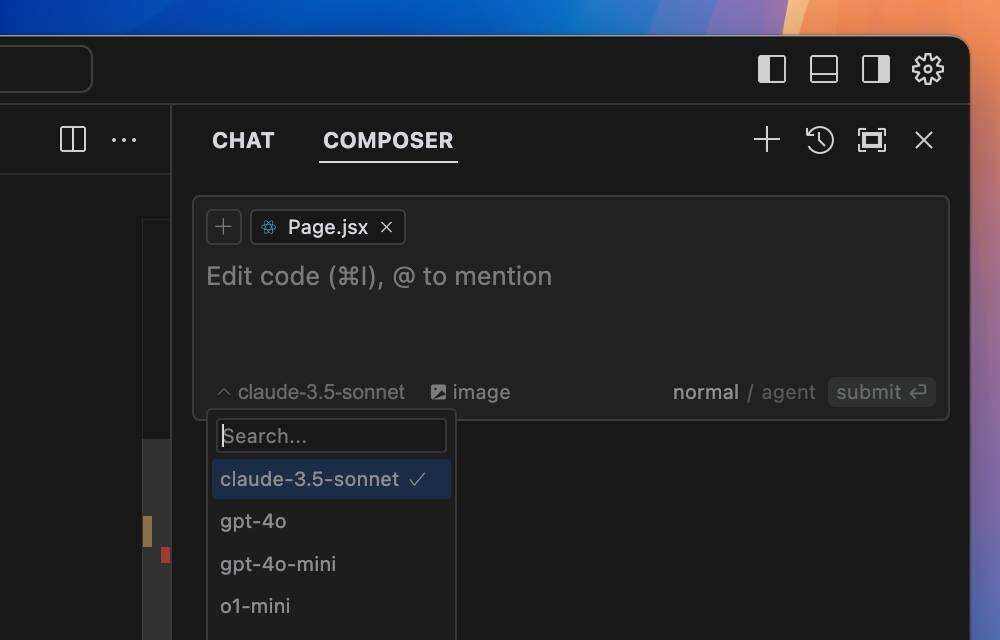
Task: Switch to the COMPOSER tab
Action: [x=388, y=140]
